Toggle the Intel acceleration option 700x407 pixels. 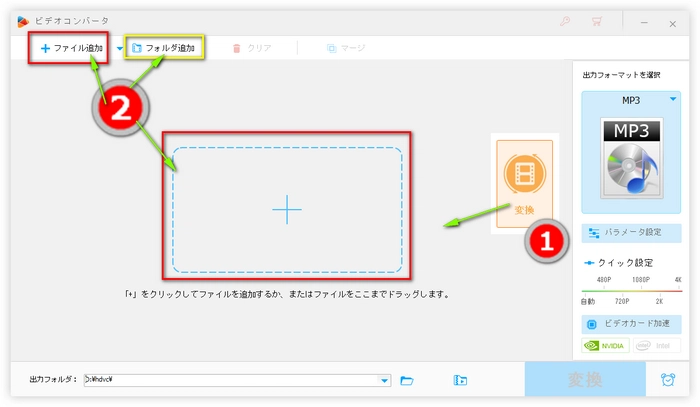(656, 345)
